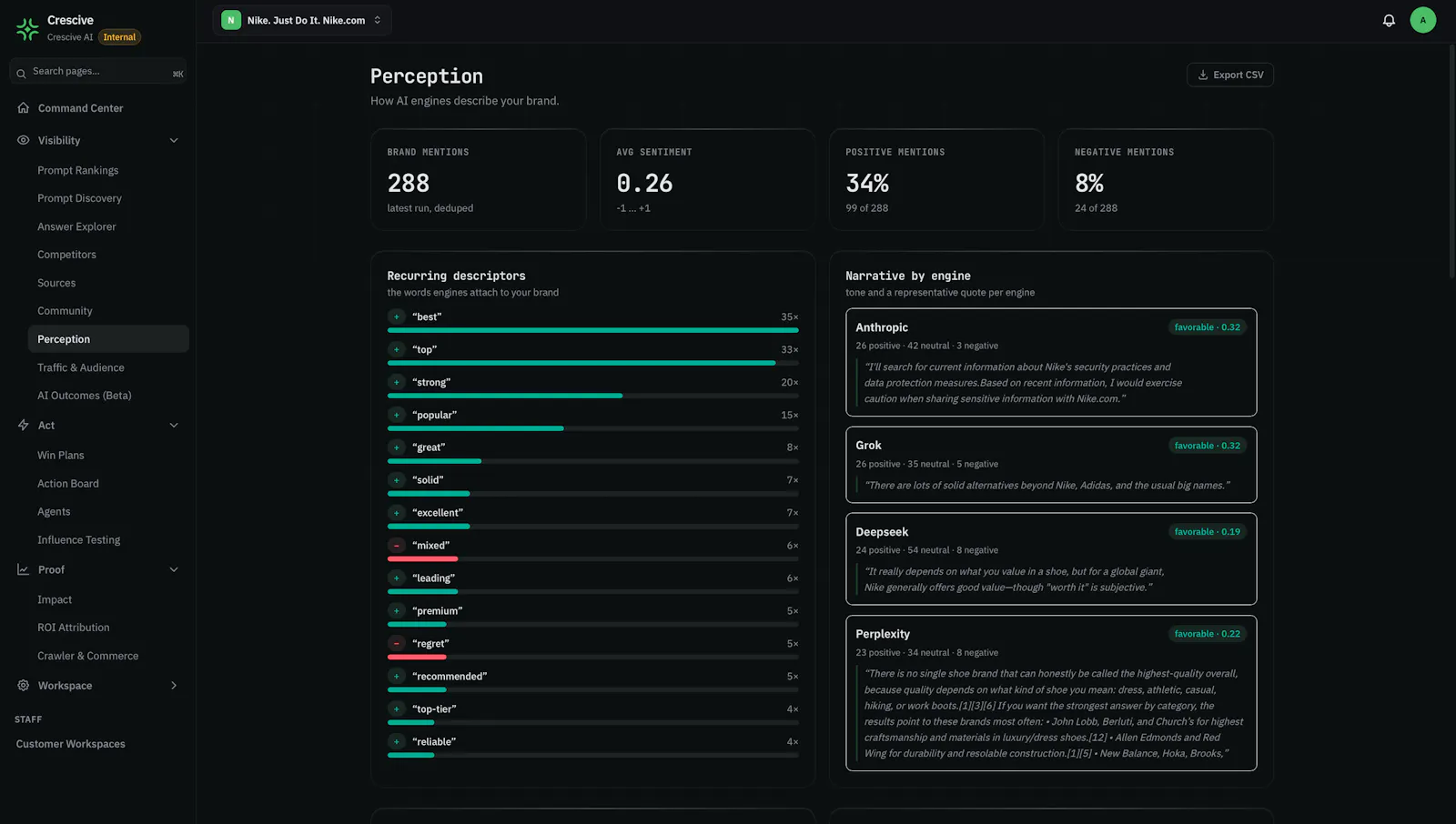Open the user avatar menu
The height and width of the screenshot is (824, 1456).
(1422, 20)
